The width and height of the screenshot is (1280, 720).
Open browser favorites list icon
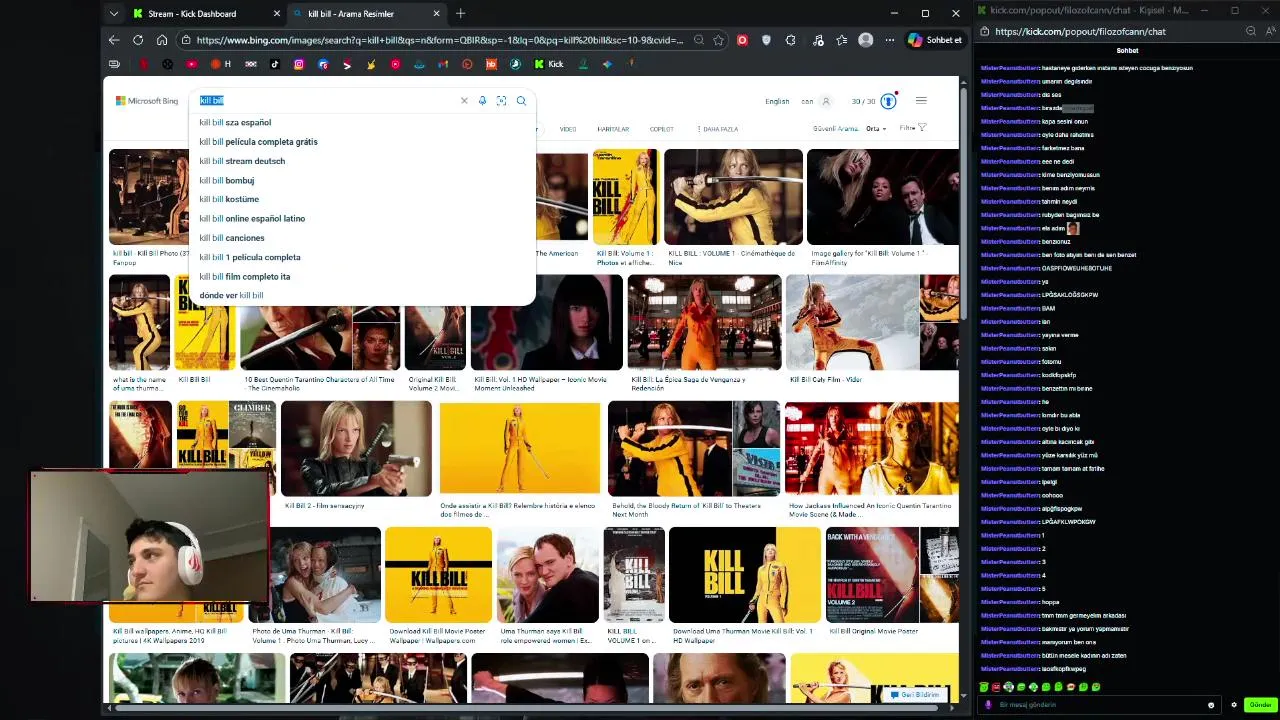[x=841, y=40]
